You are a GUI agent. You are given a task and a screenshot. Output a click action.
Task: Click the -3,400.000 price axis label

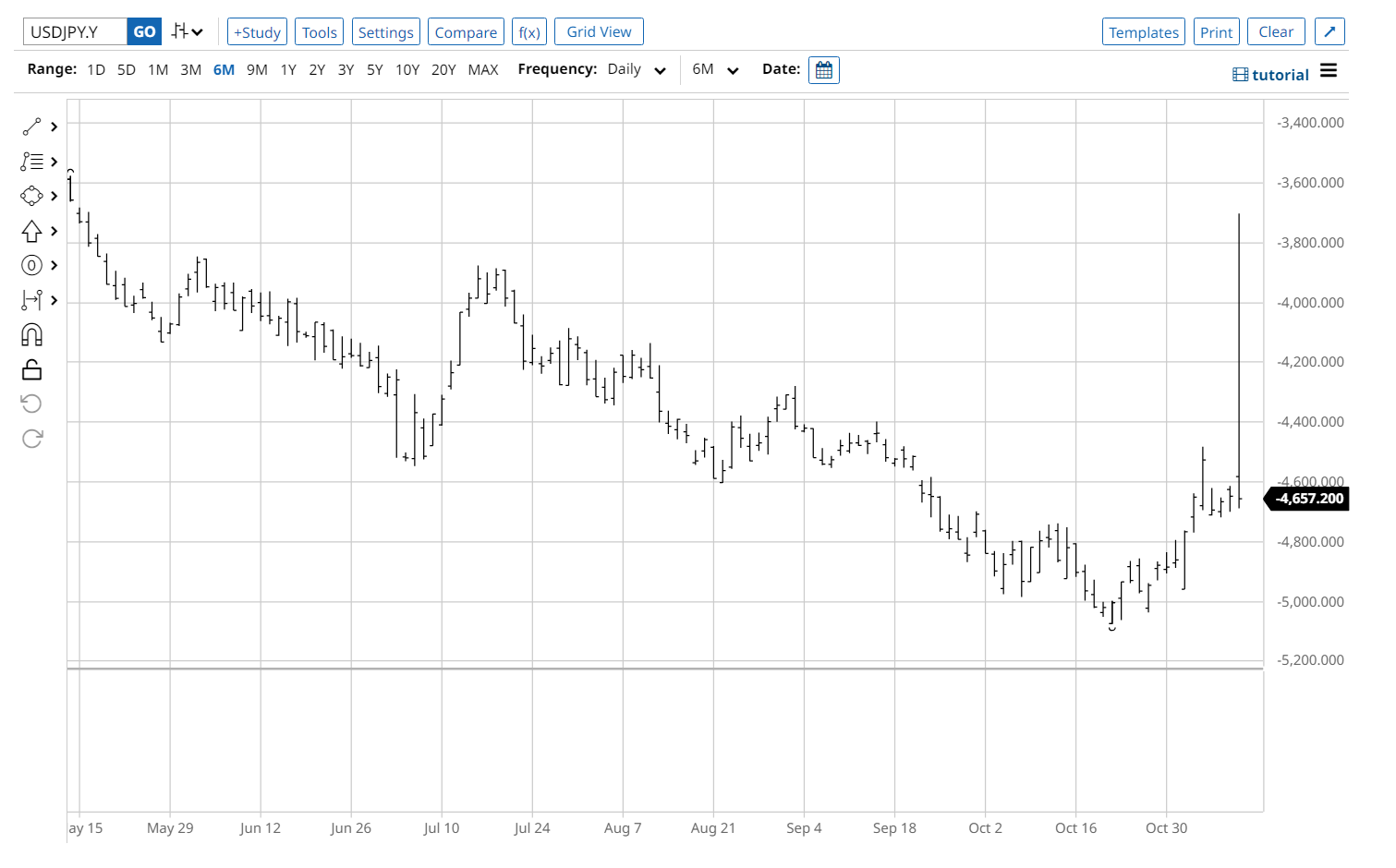tap(1310, 122)
